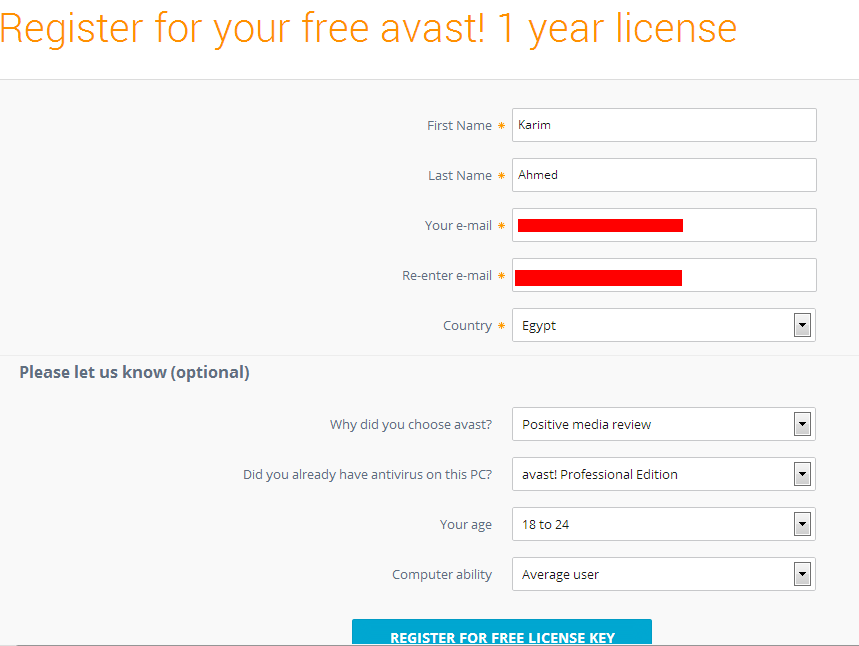Focus the Last Name text box

[664, 175]
